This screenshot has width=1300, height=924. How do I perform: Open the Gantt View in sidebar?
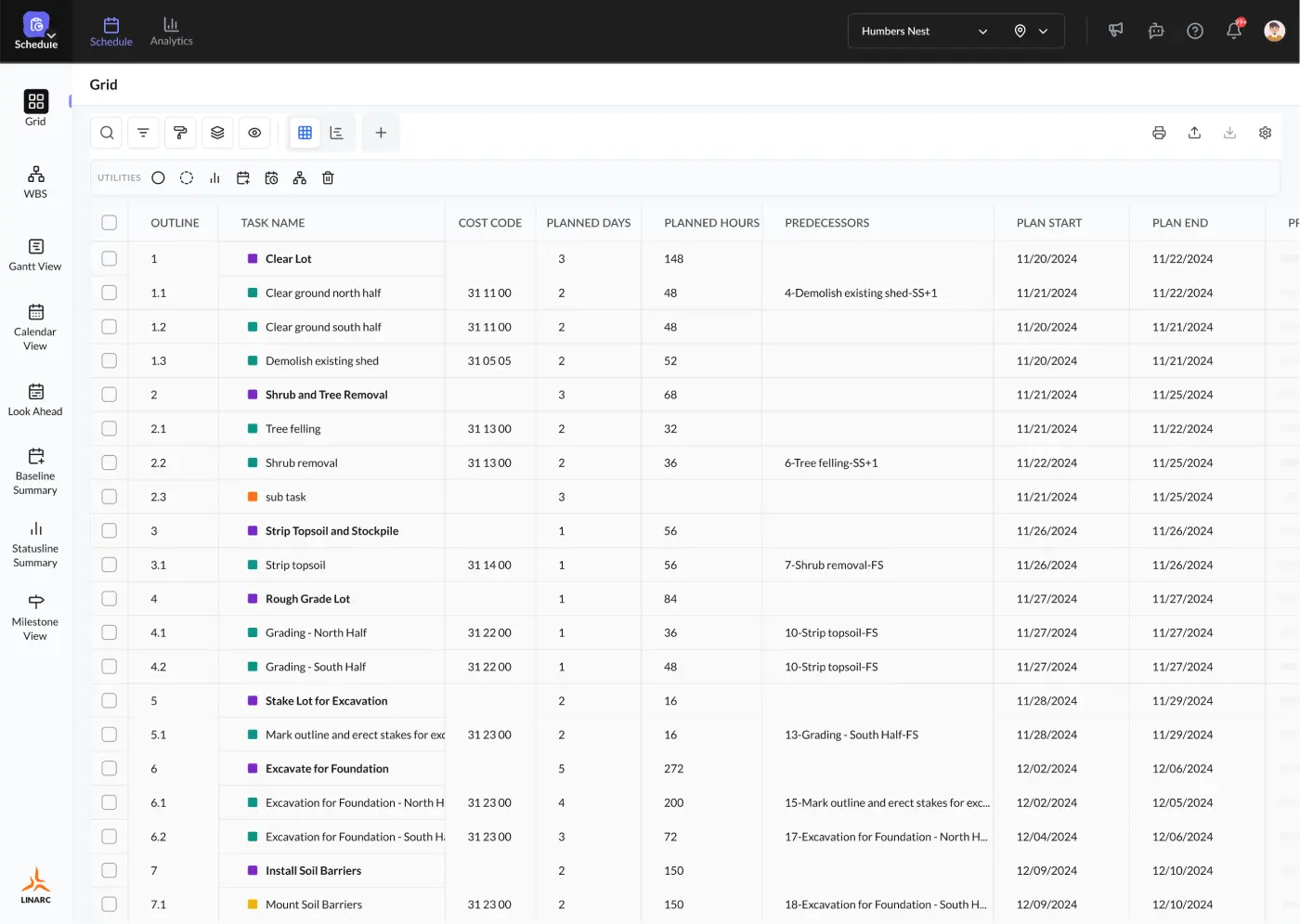click(x=35, y=254)
